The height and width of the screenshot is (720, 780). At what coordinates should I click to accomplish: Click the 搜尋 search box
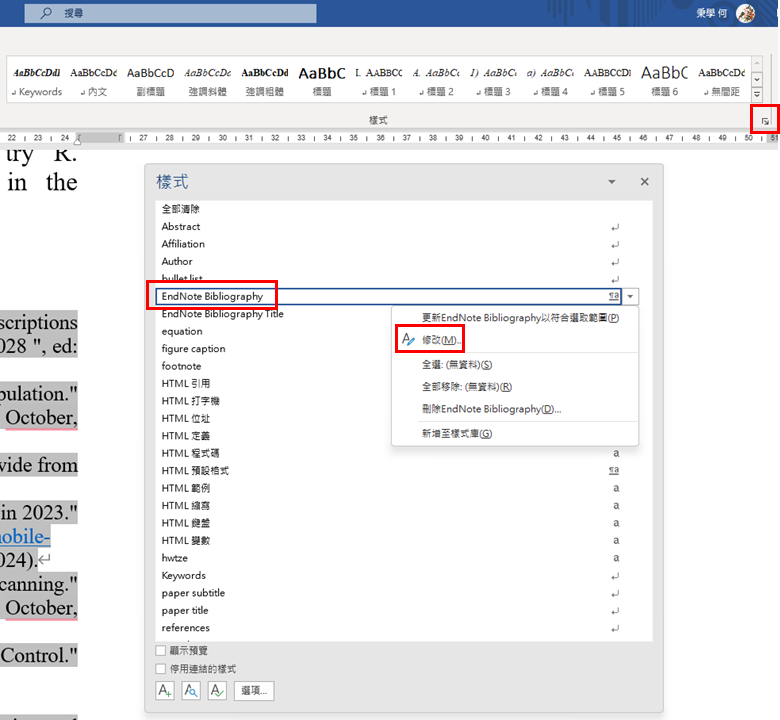click(x=170, y=13)
